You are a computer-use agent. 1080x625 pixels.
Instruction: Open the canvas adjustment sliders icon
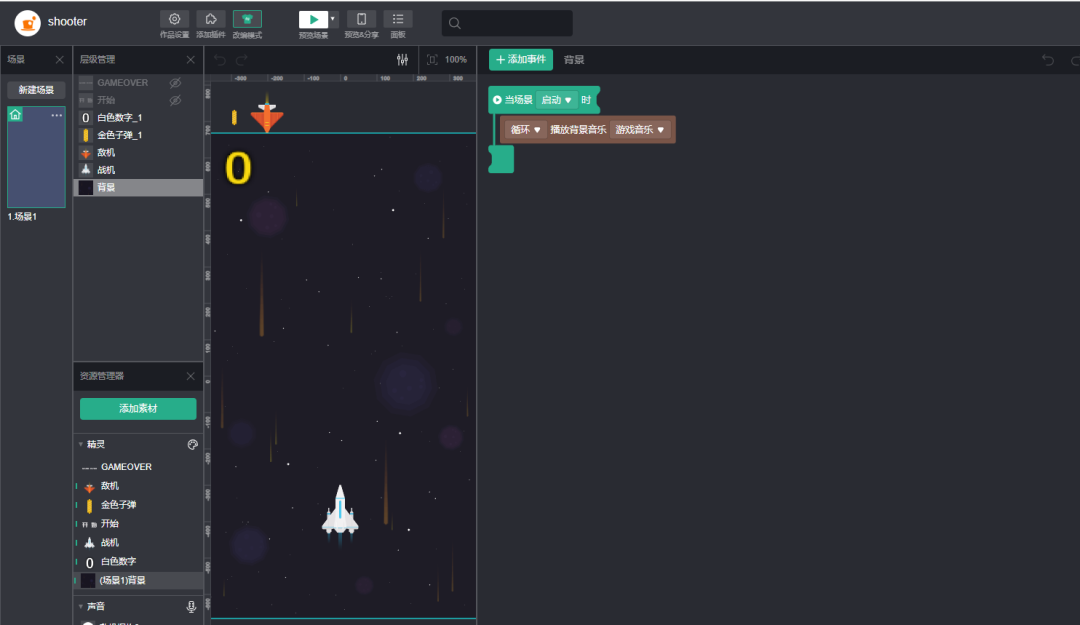(402, 60)
